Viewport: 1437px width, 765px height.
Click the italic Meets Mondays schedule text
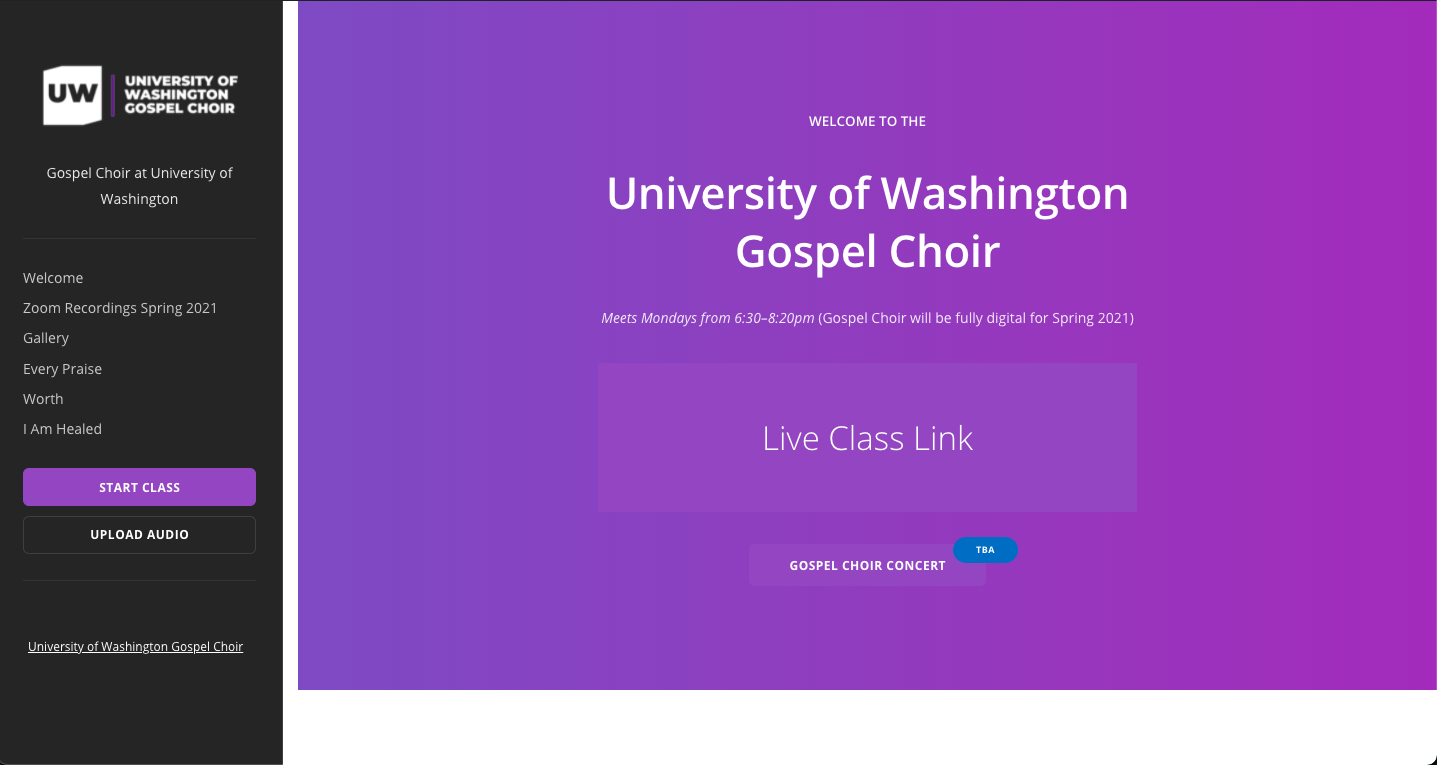click(707, 318)
